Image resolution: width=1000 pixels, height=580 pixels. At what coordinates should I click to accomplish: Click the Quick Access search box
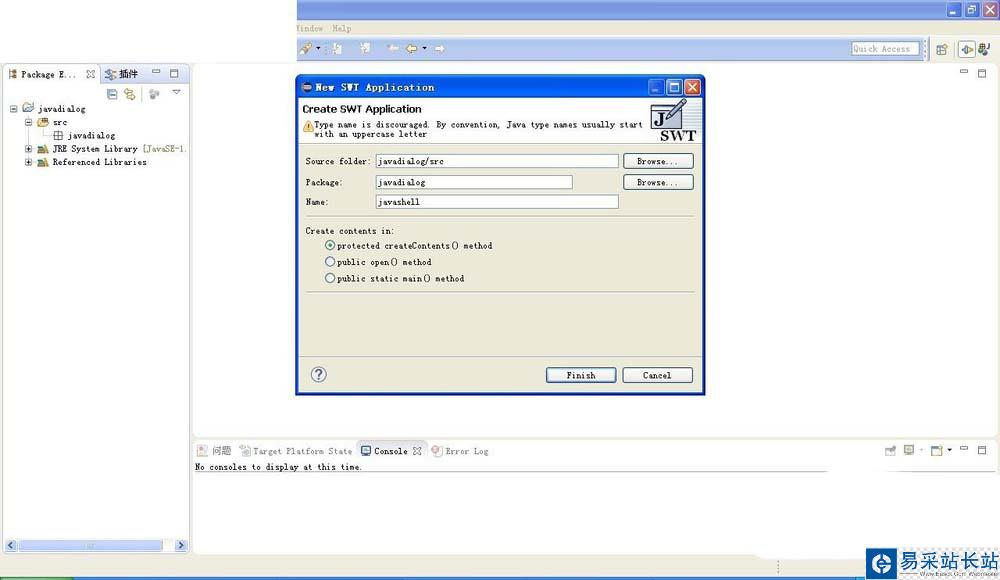tap(885, 48)
